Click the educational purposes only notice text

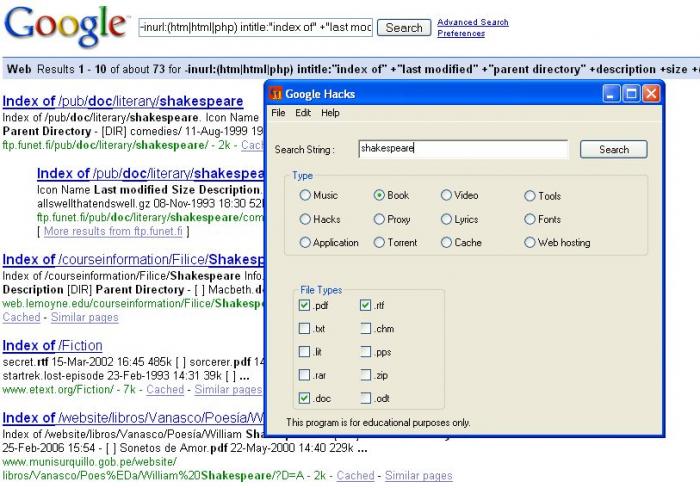(378, 422)
